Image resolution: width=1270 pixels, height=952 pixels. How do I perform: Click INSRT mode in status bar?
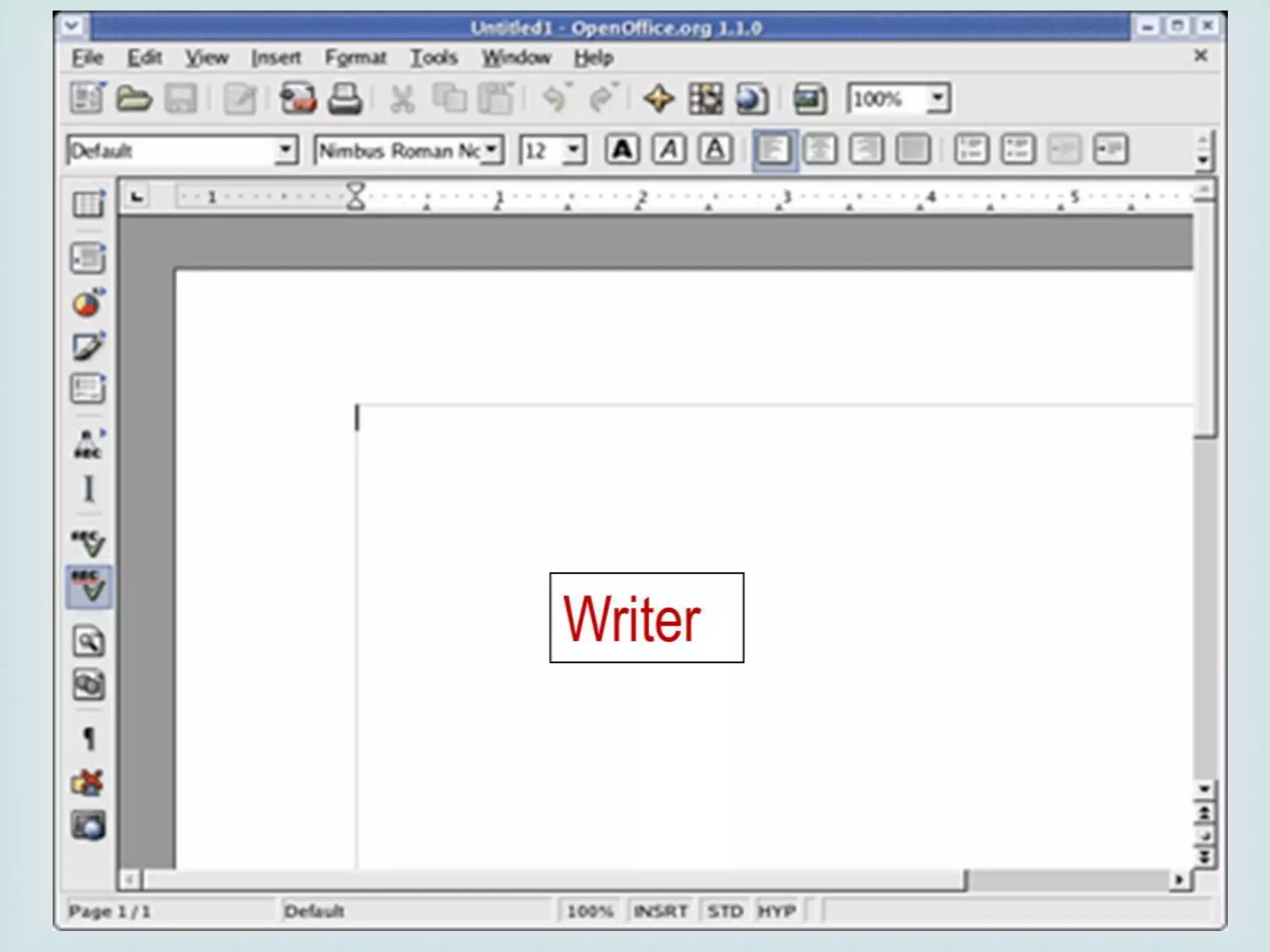[660, 911]
